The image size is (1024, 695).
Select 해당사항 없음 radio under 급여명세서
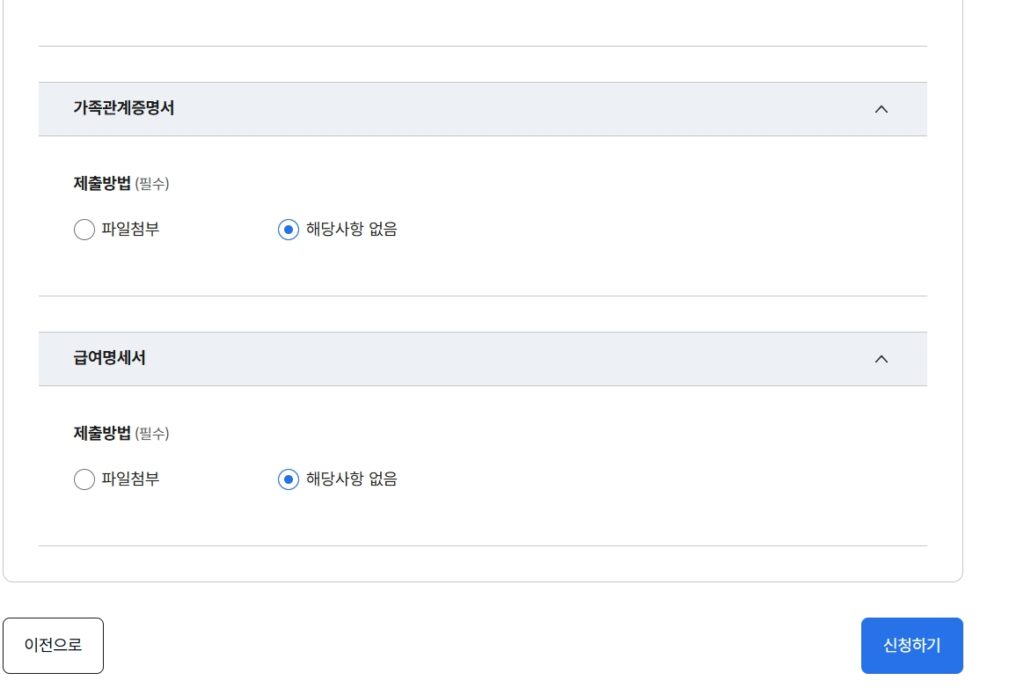click(x=288, y=479)
